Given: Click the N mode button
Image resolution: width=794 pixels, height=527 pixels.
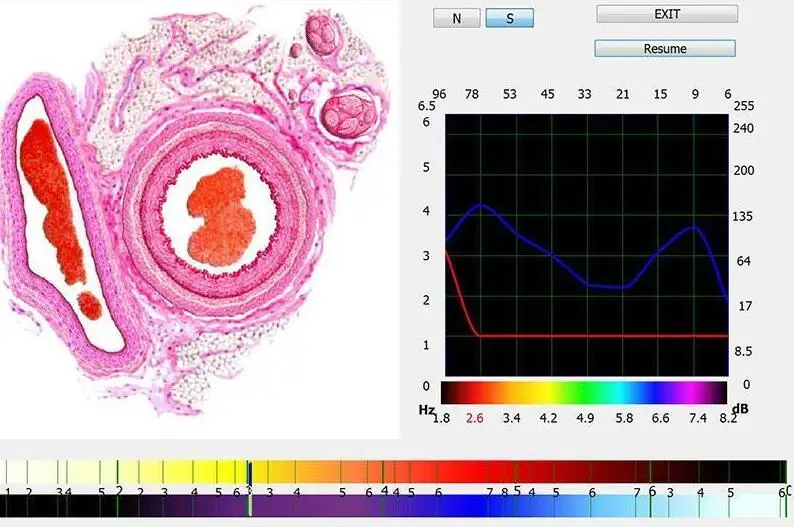Looking at the screenshot, I should coord(457,18).
